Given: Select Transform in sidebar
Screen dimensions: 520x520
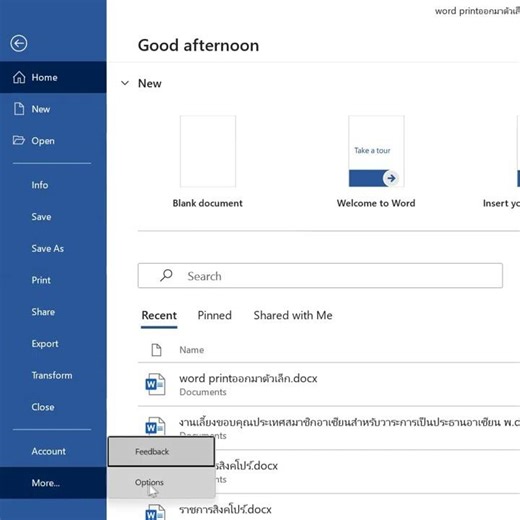Looking at the screenshot, I should pos(52,375).
